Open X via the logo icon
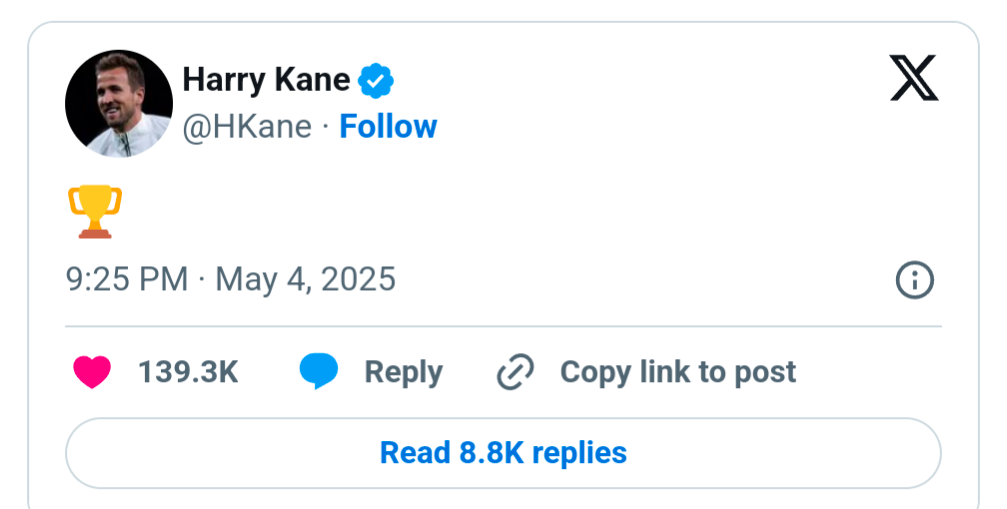This screenshot has width=1007, height=509. point(914,78)
